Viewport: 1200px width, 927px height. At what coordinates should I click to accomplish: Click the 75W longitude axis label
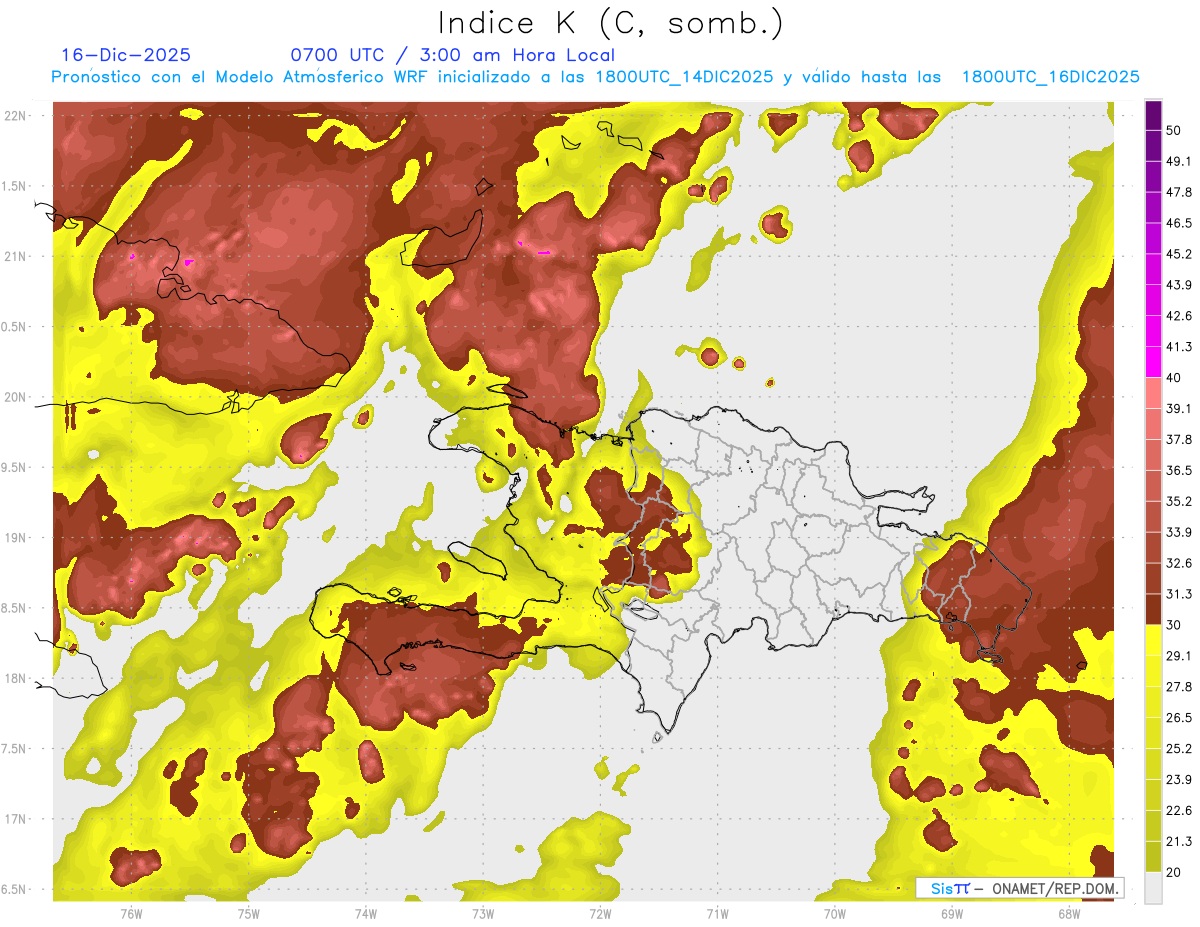tap(248, 914)
